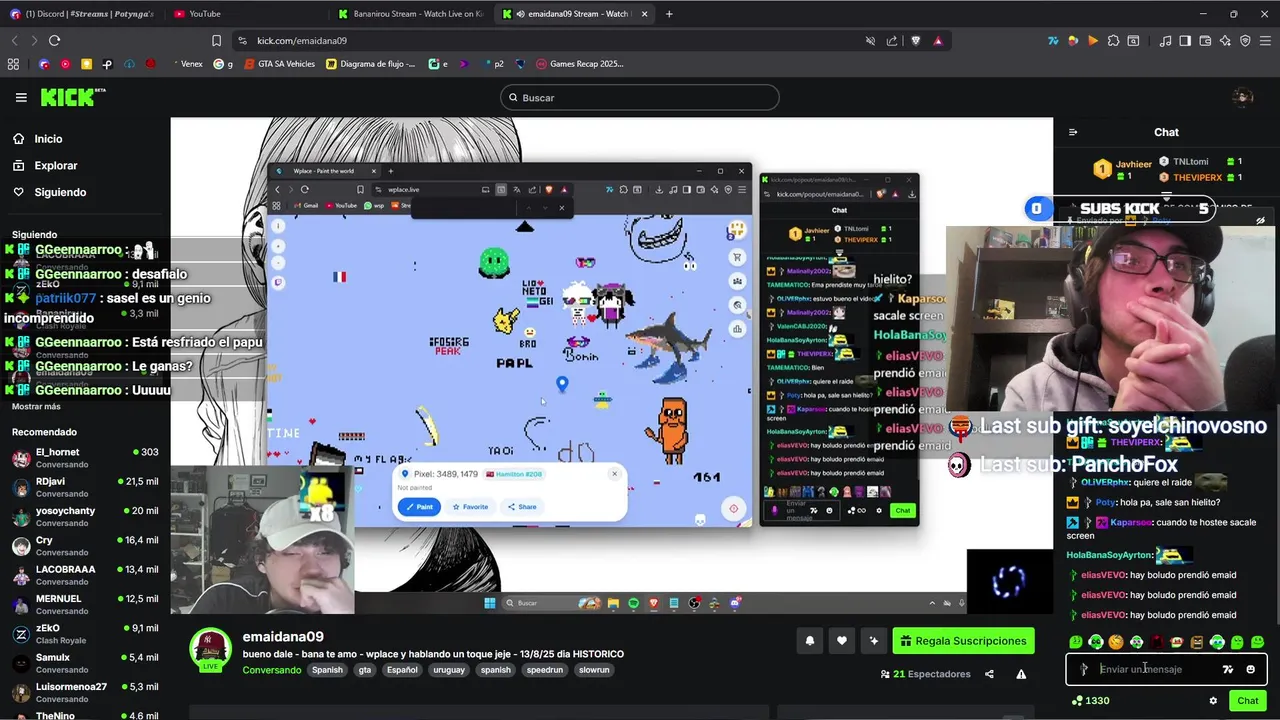Open the Diagrama de flujo bookmark
This screenshot has height=720, width=1280.
coord(371,64)
